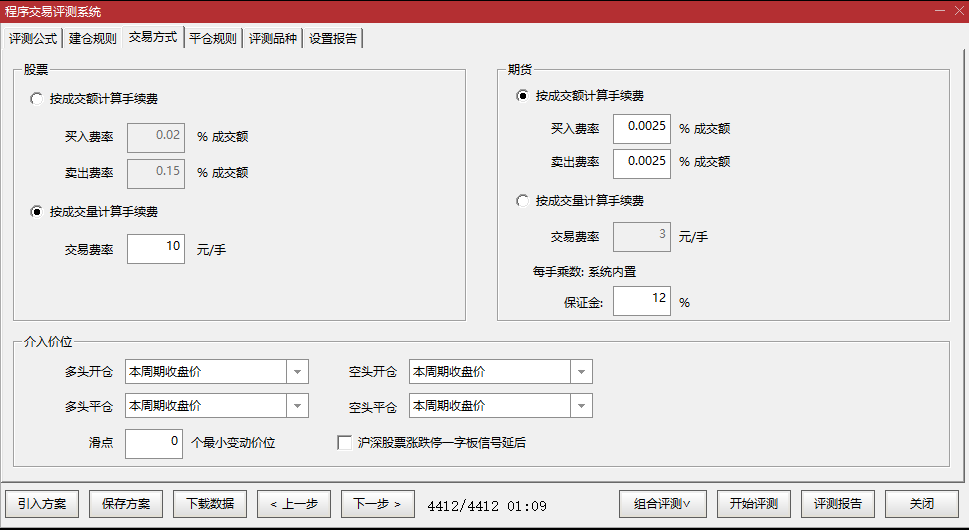
Task: Click the stock 交易费率 input field
Action: [156, 248]
